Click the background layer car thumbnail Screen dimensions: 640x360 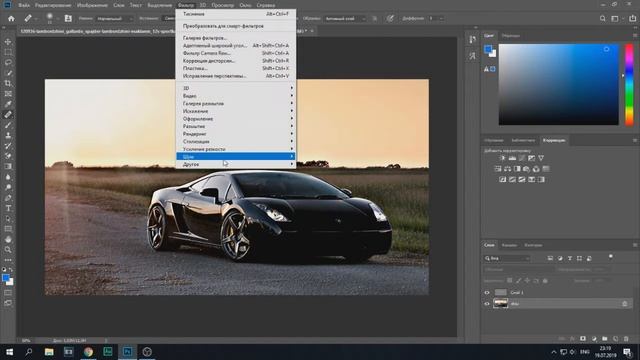[x=500, y=304]
